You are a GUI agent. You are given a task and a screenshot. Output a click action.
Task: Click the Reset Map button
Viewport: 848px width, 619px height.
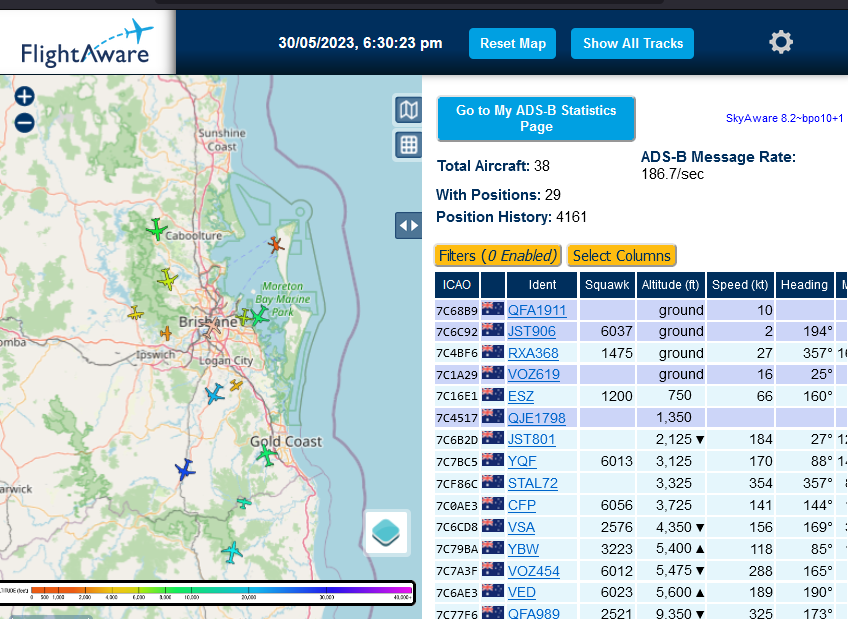click(513, 43)
